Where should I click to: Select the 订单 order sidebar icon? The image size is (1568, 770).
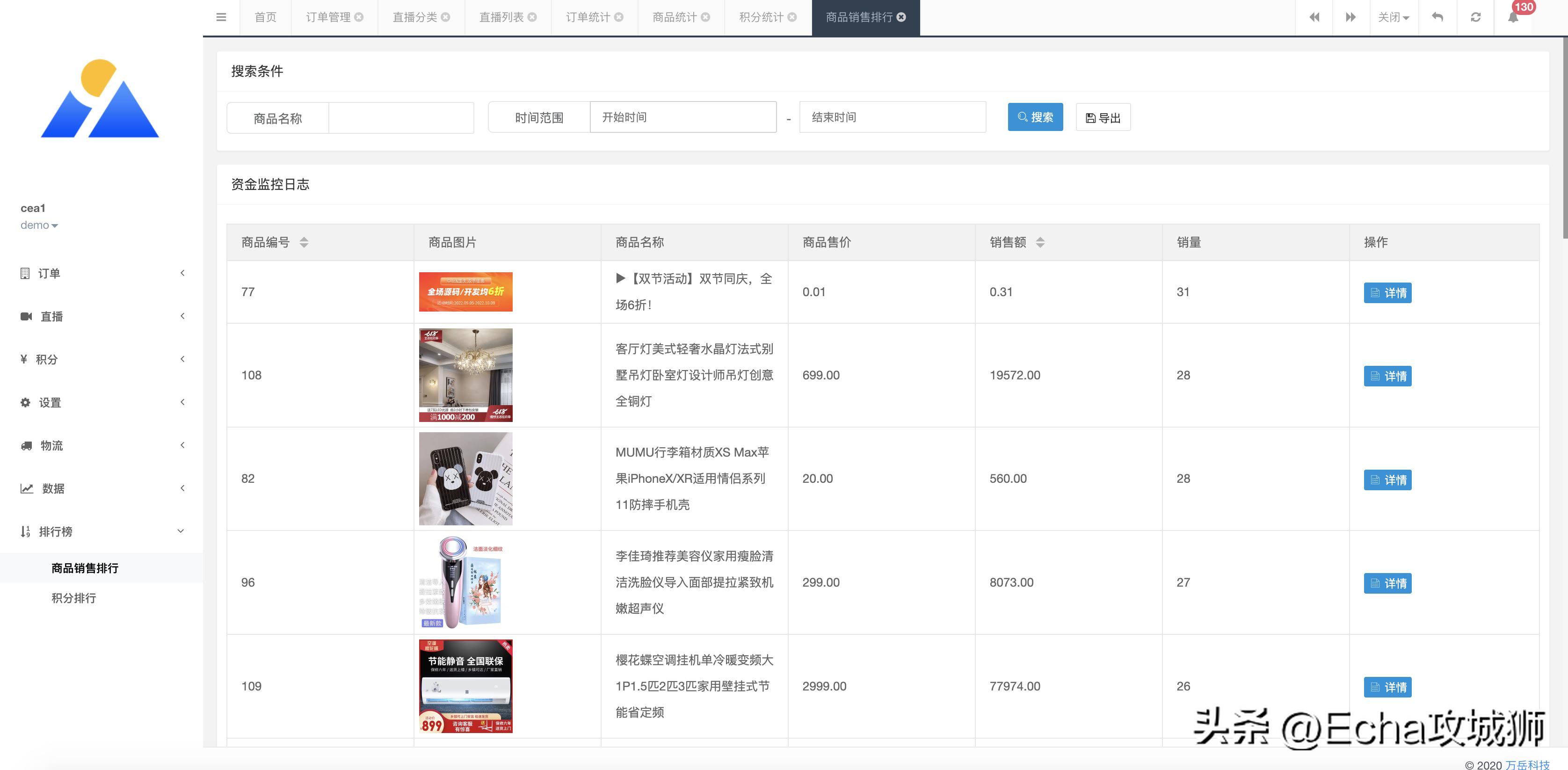(x=24, y=273)
